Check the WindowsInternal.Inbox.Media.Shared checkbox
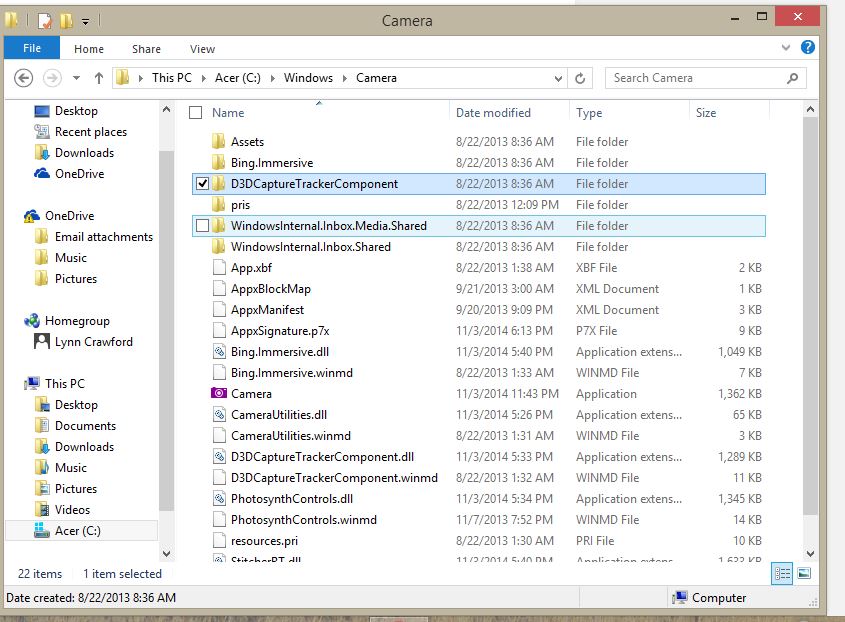 [202, 226]
